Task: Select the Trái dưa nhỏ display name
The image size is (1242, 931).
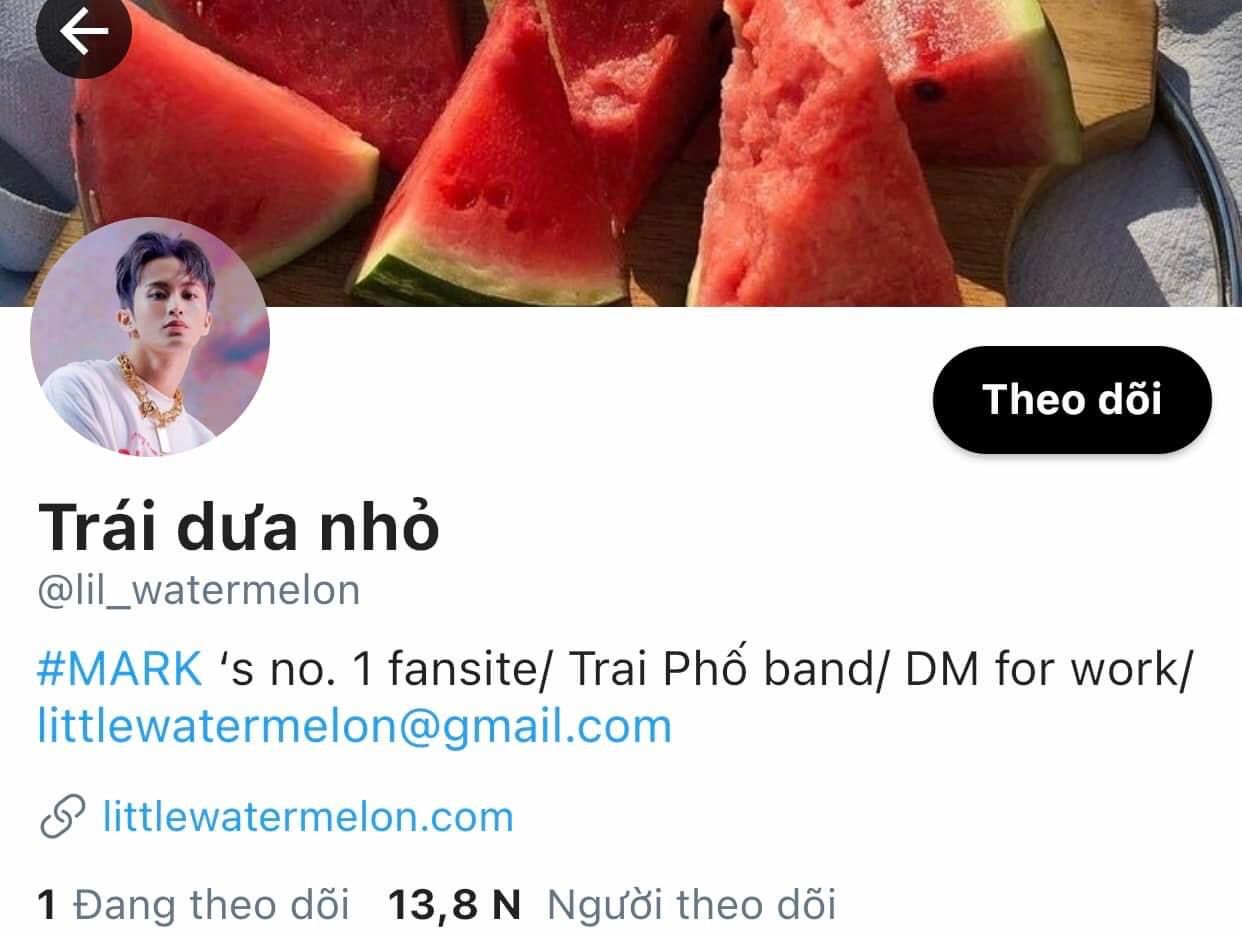Action: [239, 528]
